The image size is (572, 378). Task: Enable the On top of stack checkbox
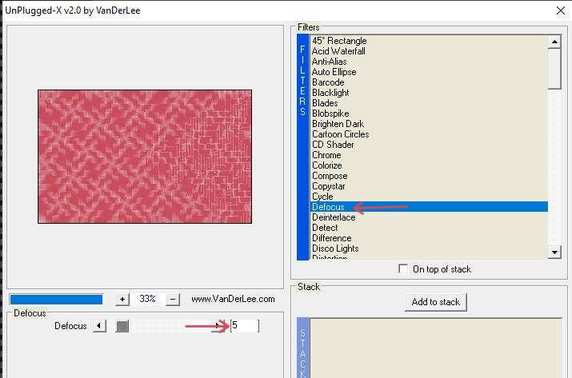point(403,269)
